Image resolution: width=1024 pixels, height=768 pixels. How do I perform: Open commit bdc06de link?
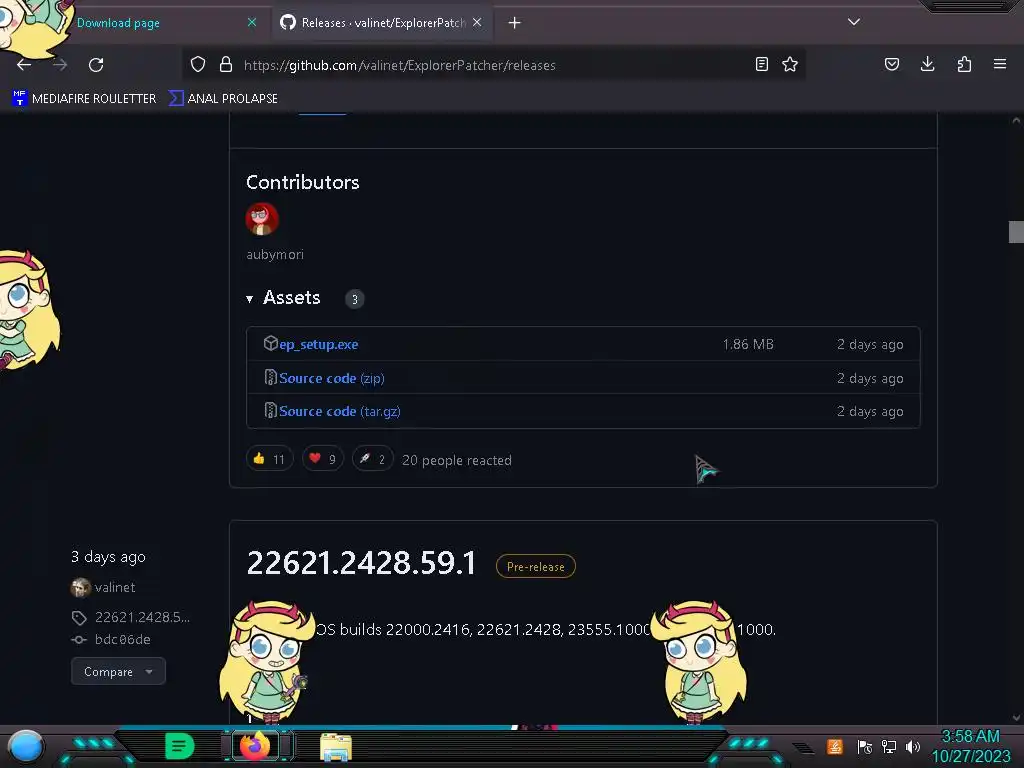tap(122, 639)
